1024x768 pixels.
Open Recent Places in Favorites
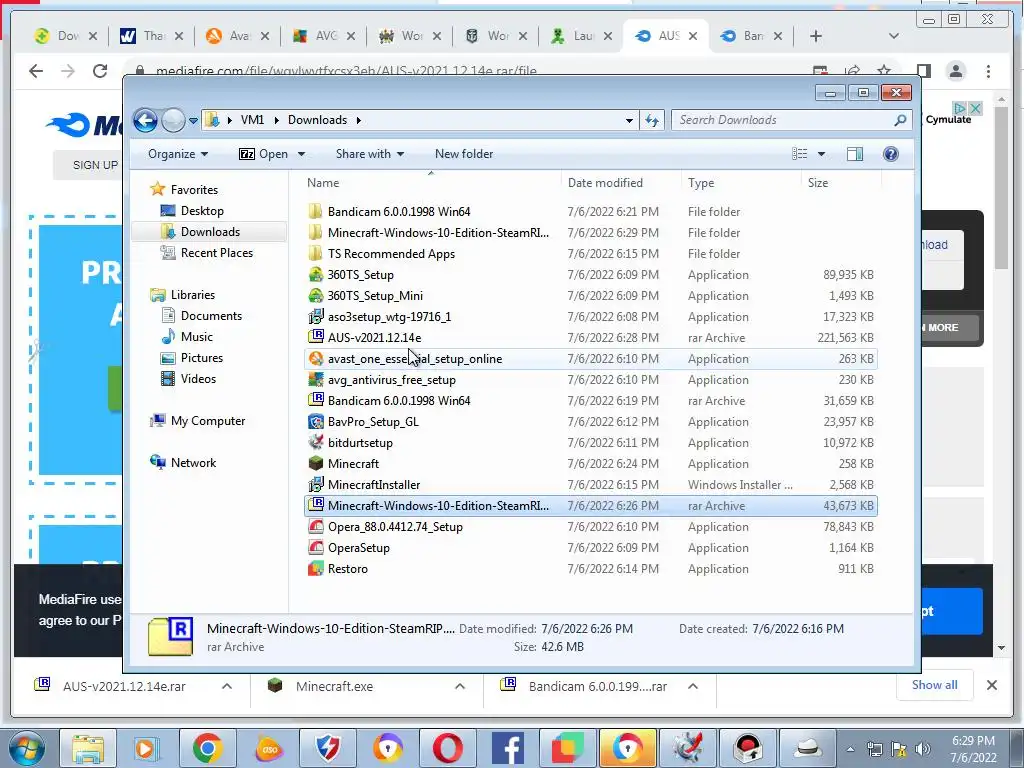[217, 253]
